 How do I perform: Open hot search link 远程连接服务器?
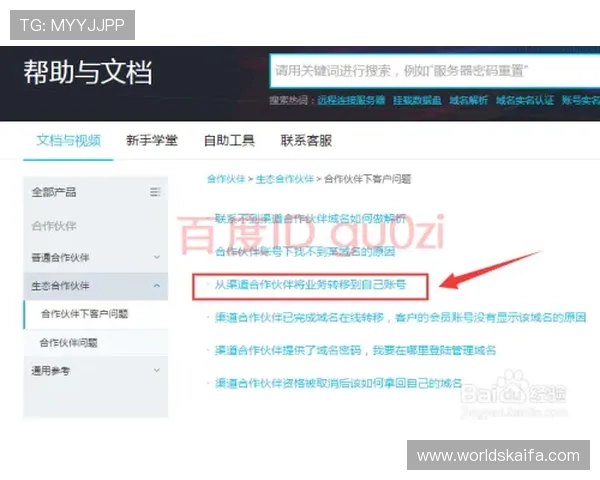click(351, 100)
